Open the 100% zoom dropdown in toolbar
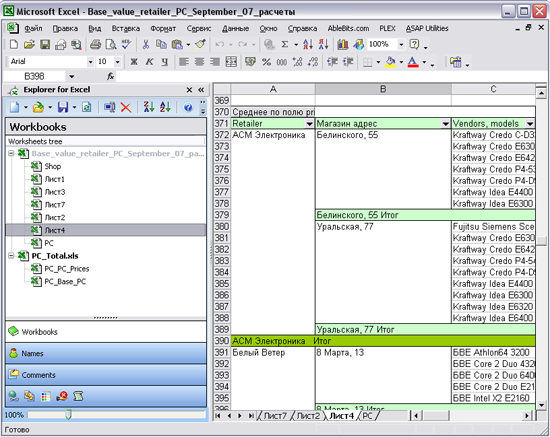Screen dimensions: 550x437 401,45
